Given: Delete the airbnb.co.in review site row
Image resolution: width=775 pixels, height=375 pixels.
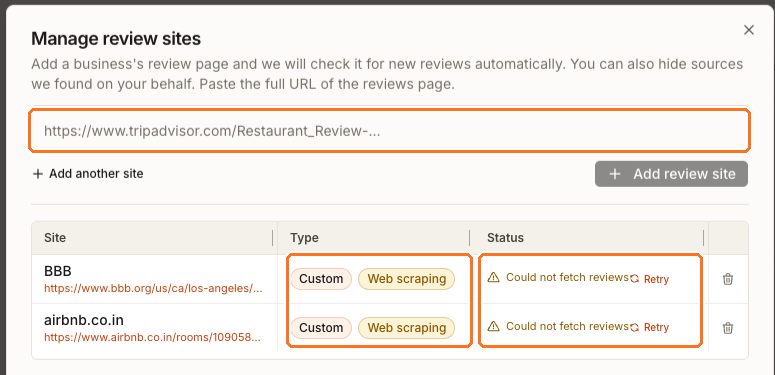Looking at the screenshot, I should click(728, 328).
